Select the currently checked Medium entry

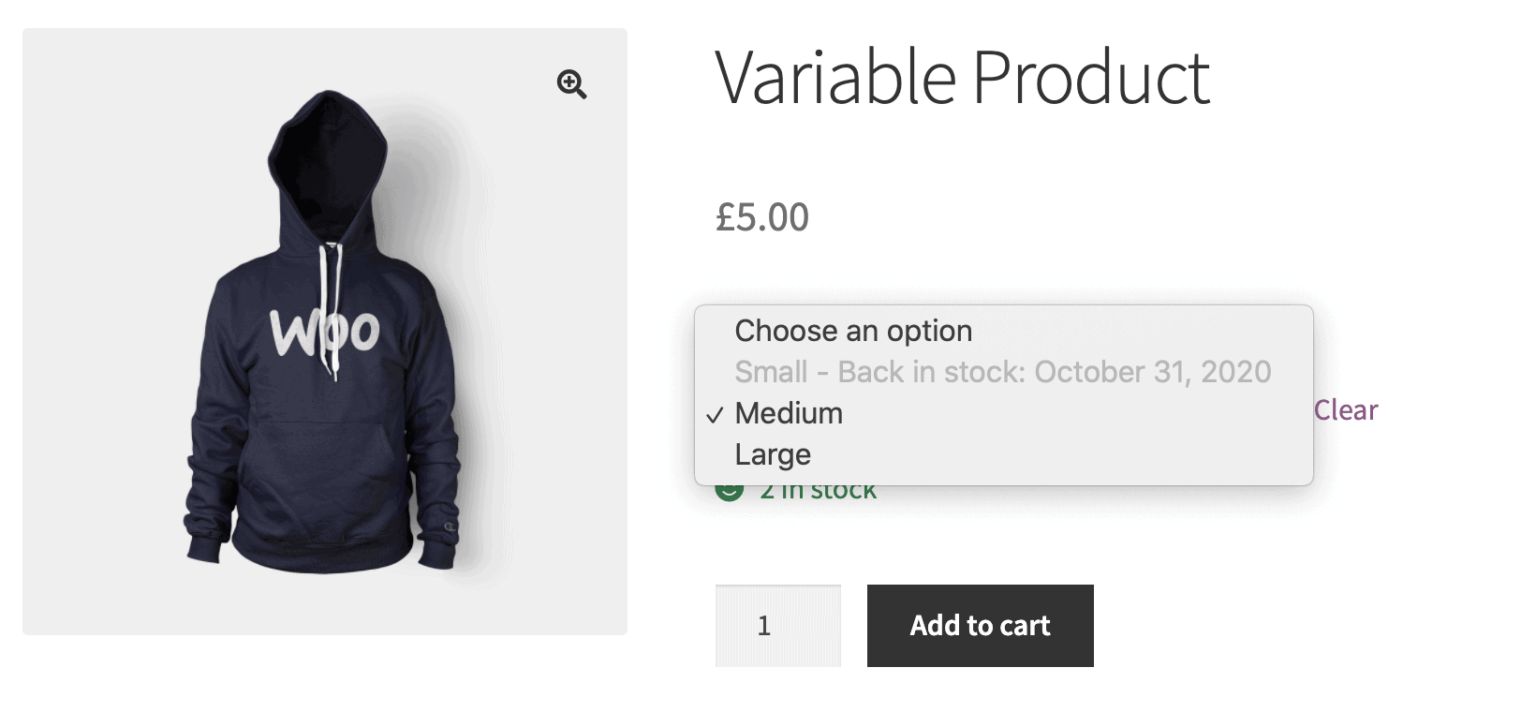pos(789,413)
